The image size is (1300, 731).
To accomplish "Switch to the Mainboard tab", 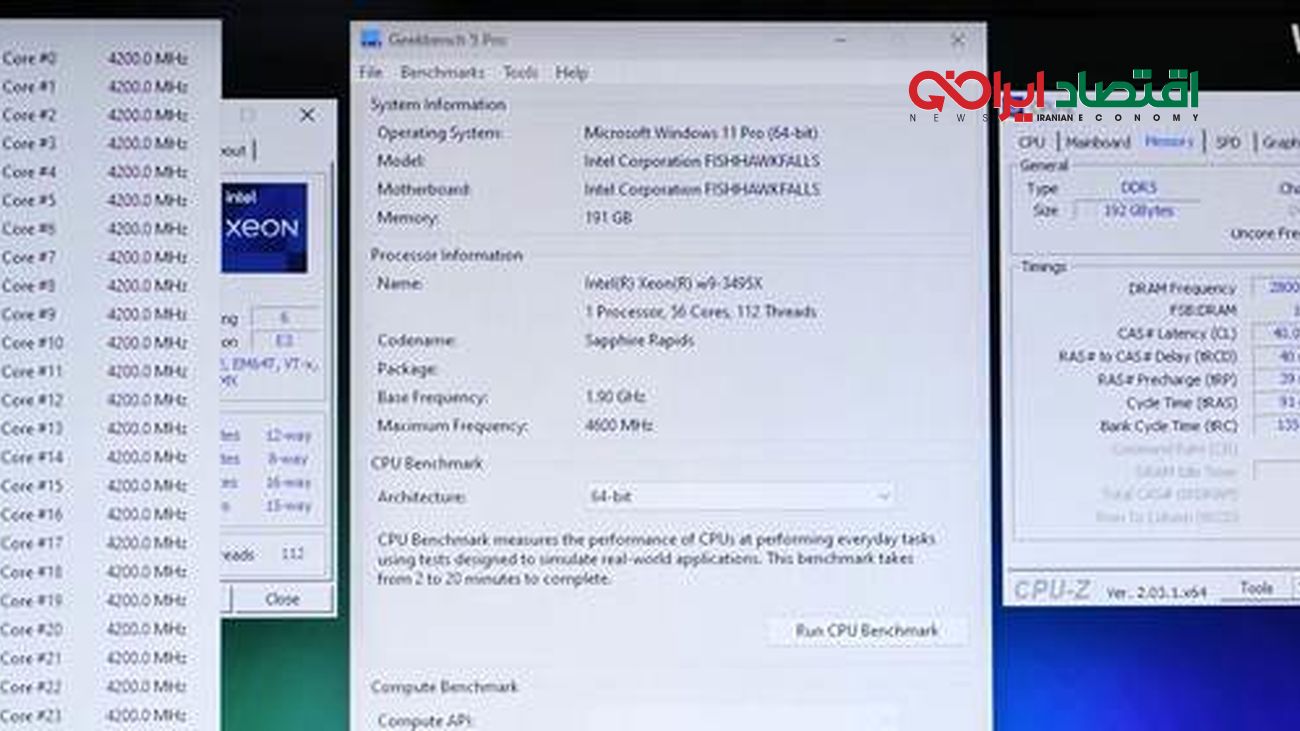I will 1097,143.
